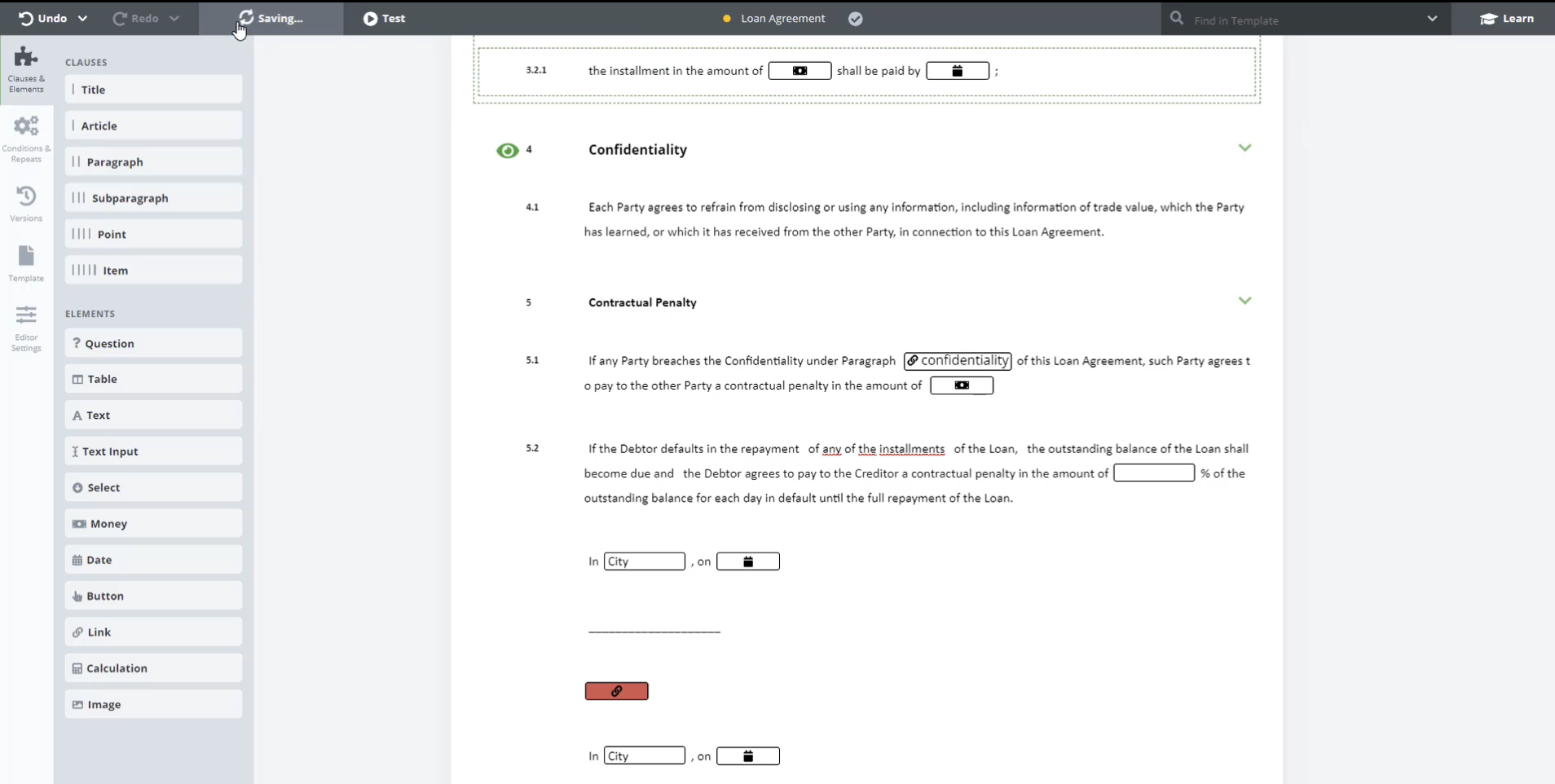Choose the Question element
The width and height of the screenshot is (1555, 784).
click(x=153, y=343)
